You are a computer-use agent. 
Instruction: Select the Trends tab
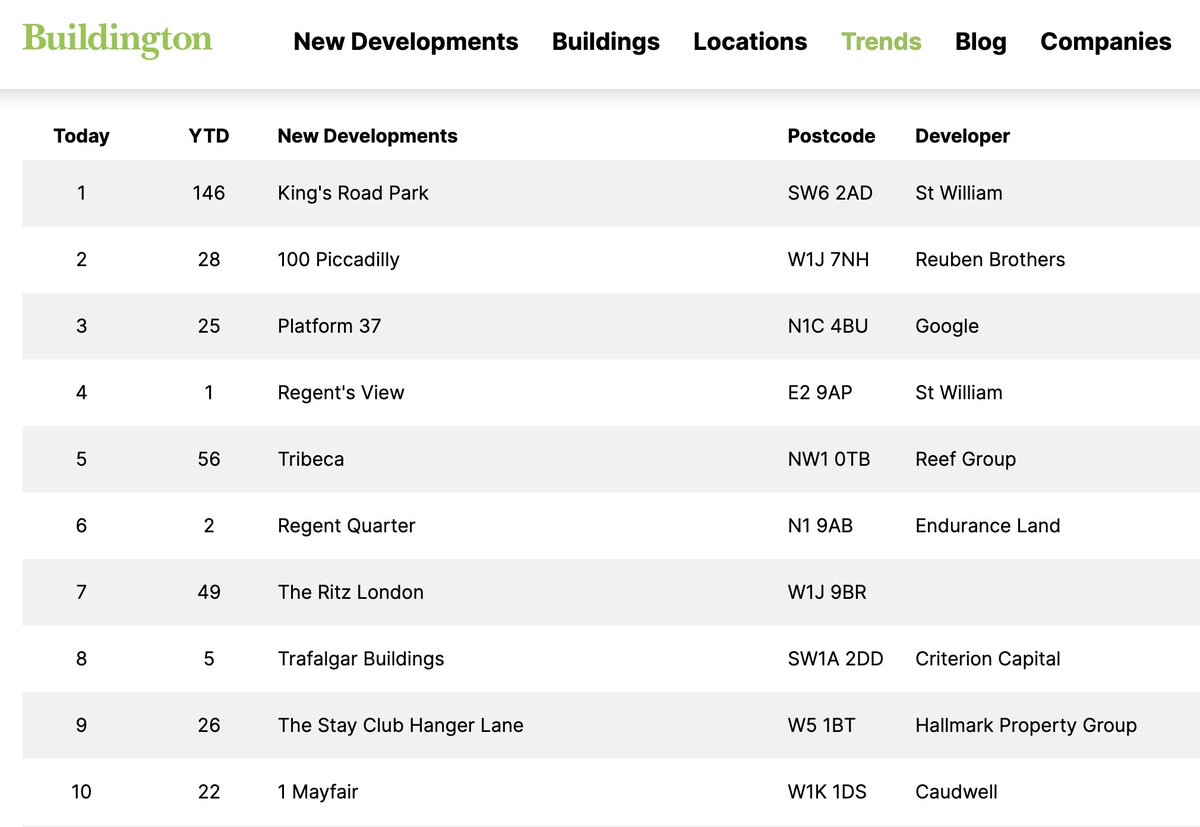point(880,41)
